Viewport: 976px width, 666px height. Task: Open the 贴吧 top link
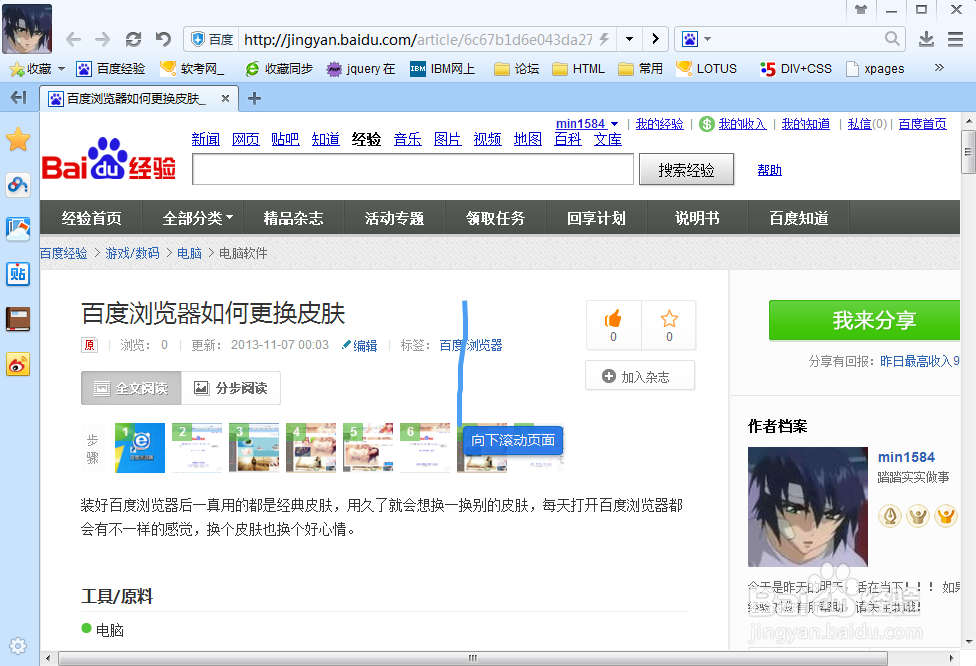[285, 139]
